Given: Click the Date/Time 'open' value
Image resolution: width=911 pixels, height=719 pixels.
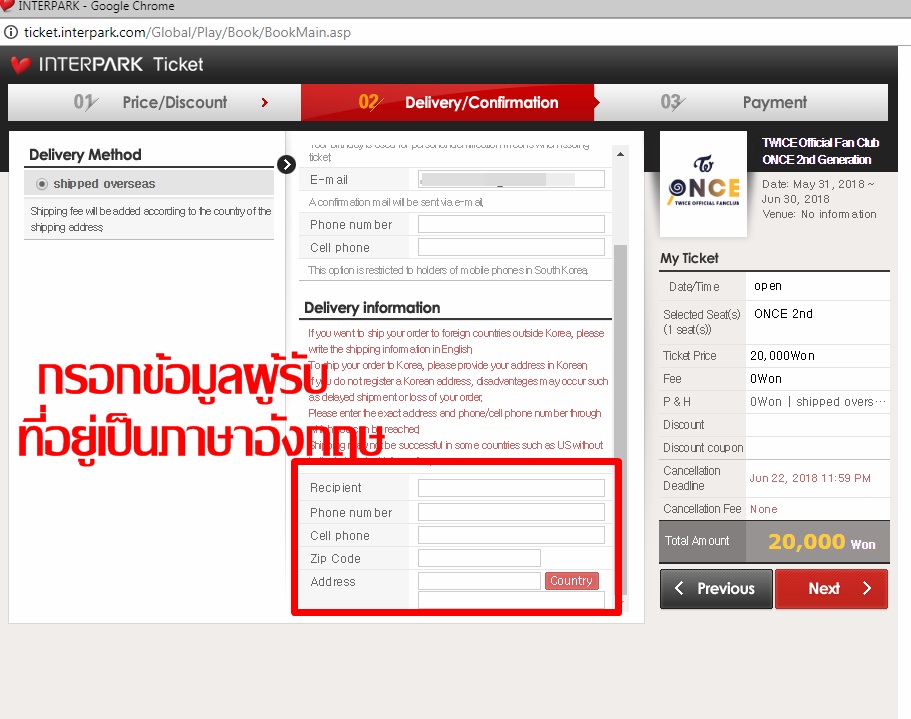Looking at the screenshot, I should (767, 286).
